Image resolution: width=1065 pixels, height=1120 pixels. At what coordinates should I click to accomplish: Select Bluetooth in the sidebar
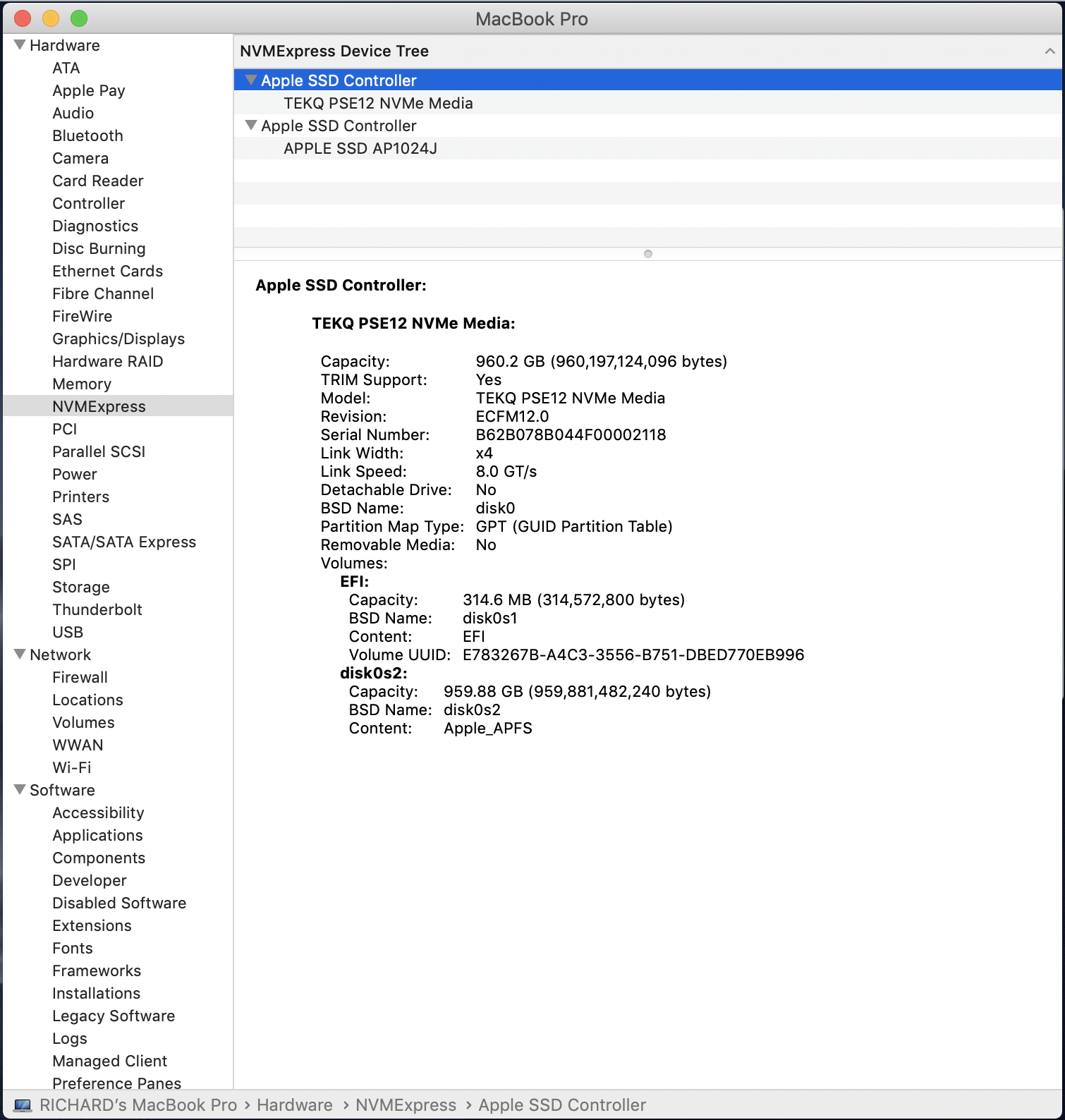tap(88, 135)
